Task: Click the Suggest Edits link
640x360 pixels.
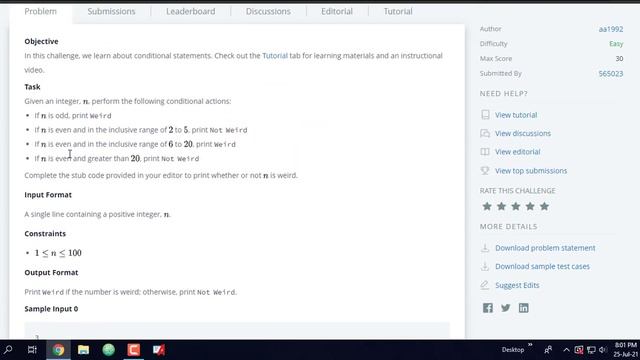Action: pyautogui.click(x=517, y=285)
